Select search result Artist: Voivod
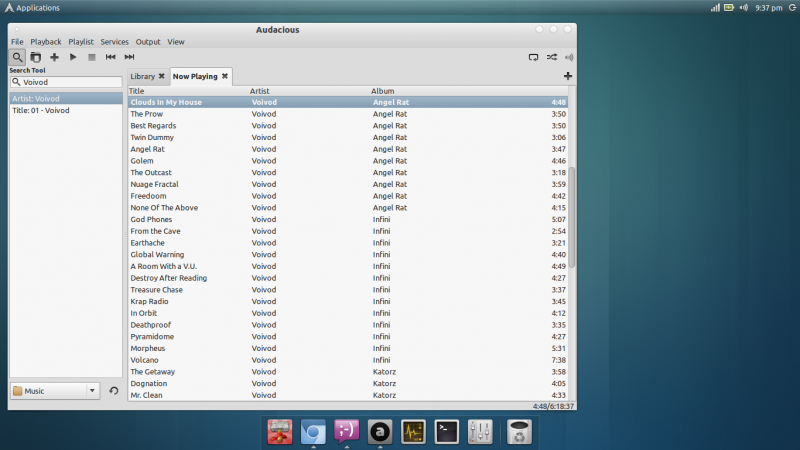Screen dimensions: 800x450 [66, 98]
